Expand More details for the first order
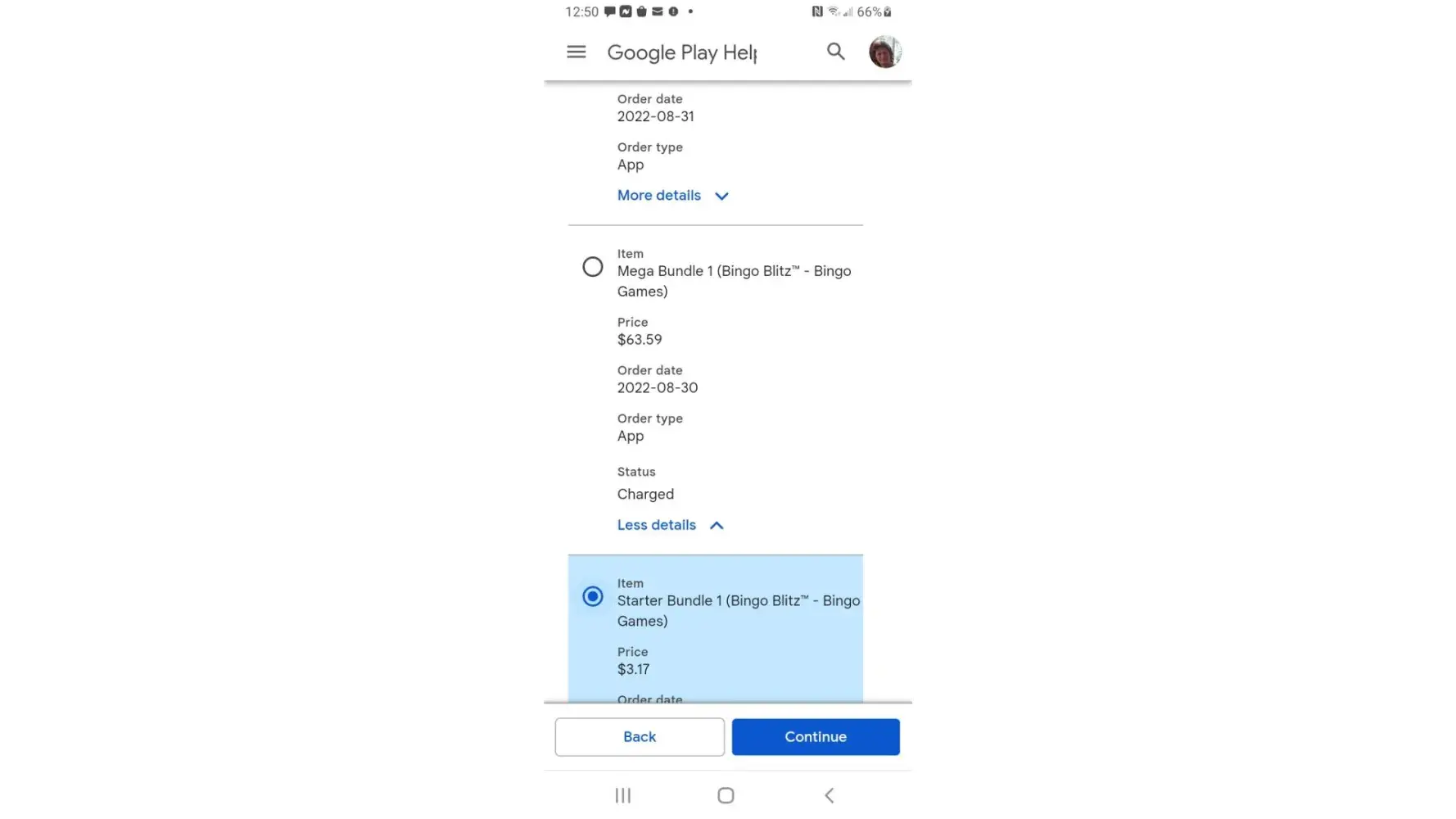 (659, 196)
